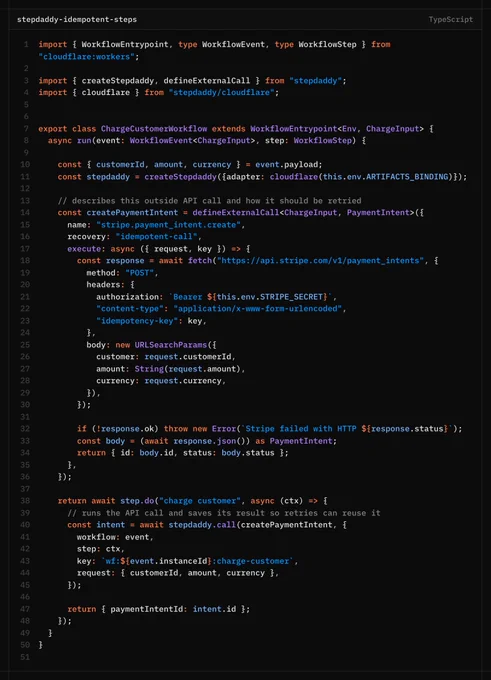Click line number 7 in the gutter

click(26, 129)
